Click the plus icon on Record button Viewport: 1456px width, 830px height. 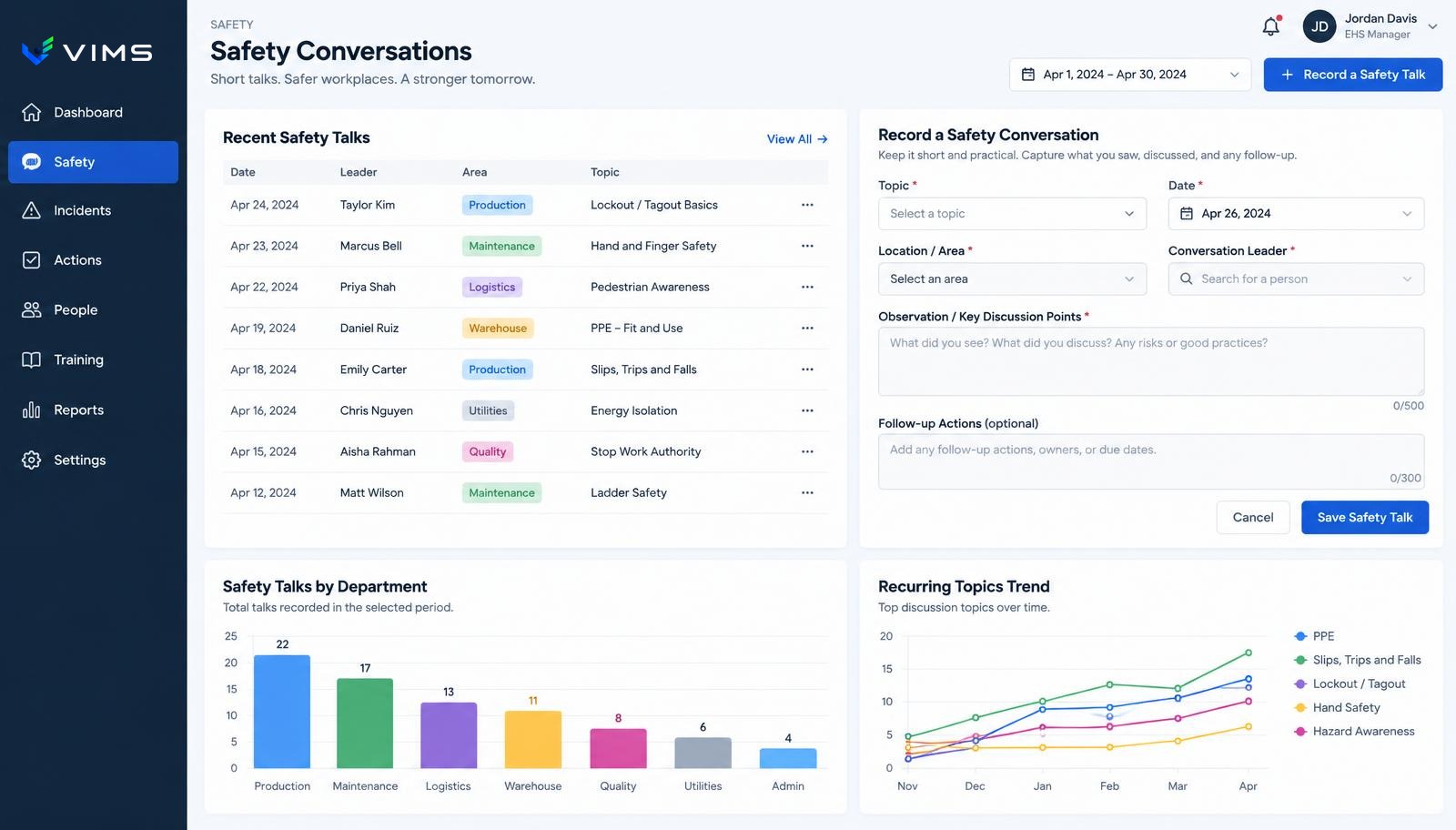click(x=1288, y=75)
